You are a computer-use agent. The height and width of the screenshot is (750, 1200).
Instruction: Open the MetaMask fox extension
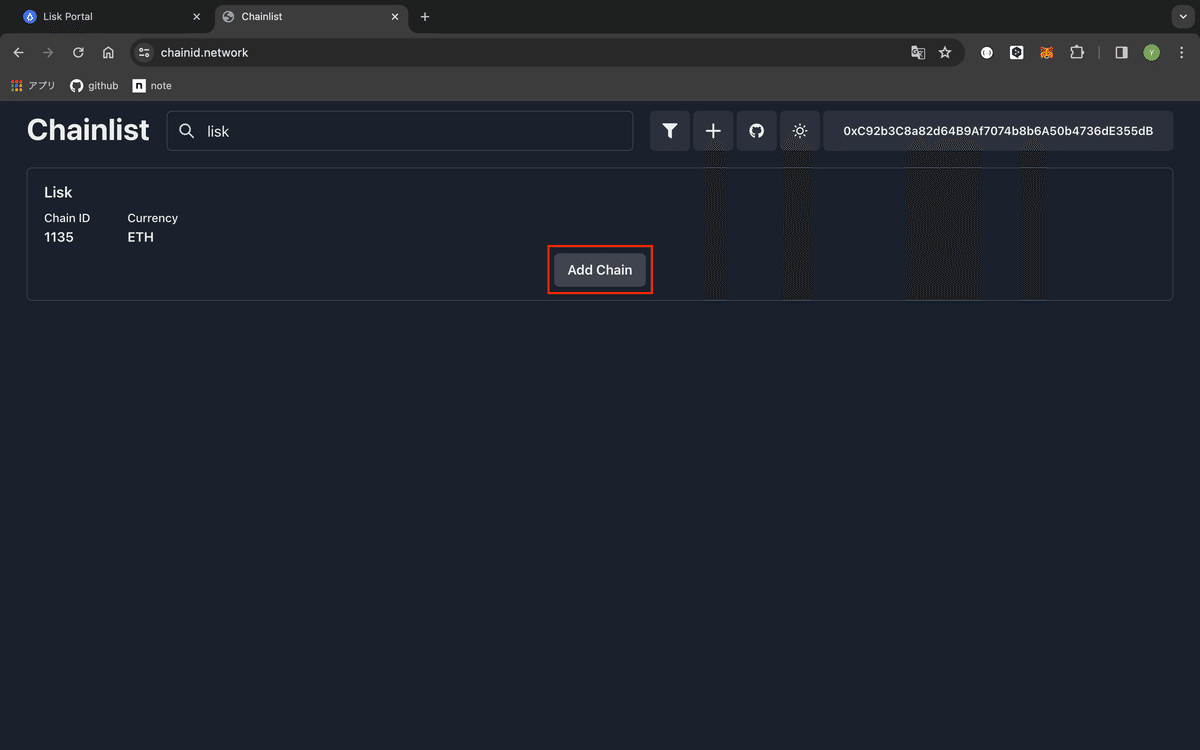(x=1047, y=53)
